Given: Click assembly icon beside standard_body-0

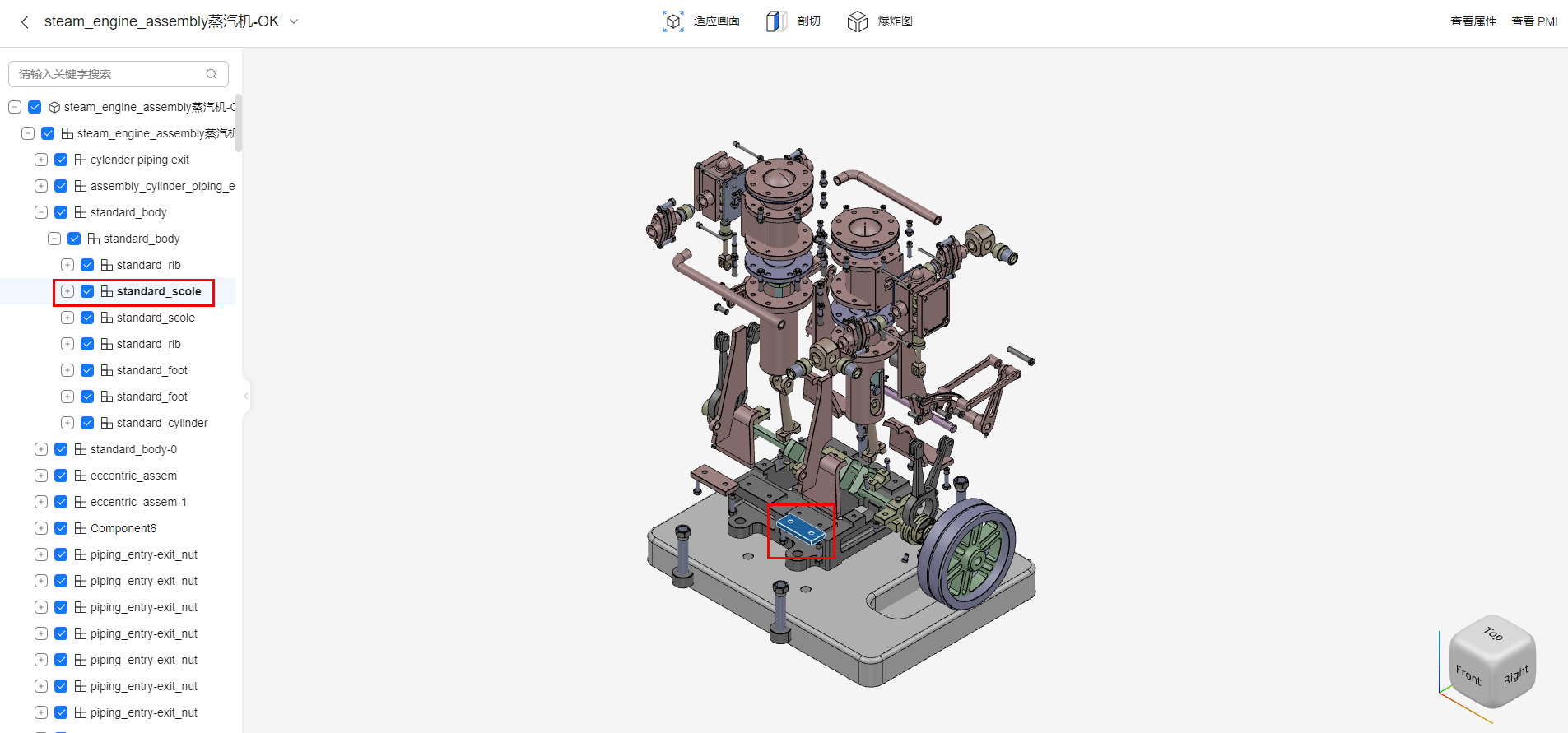Looking at the screenshot, I should click(81, 449).
